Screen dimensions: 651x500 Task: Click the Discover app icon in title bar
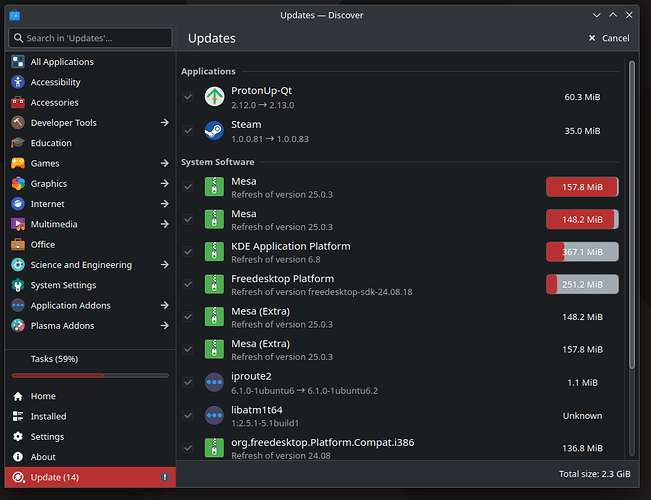coord(12,15)
